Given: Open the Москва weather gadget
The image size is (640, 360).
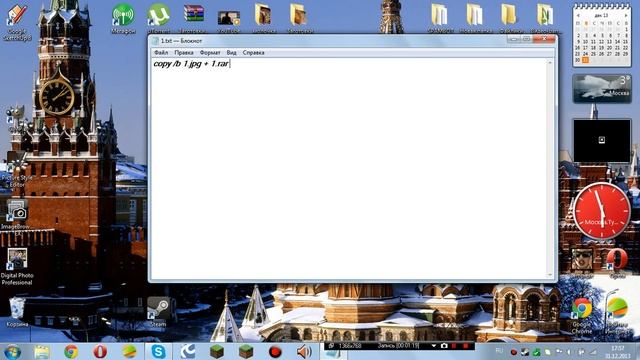Looking at the screenshot, I should (x=602, y=89).
